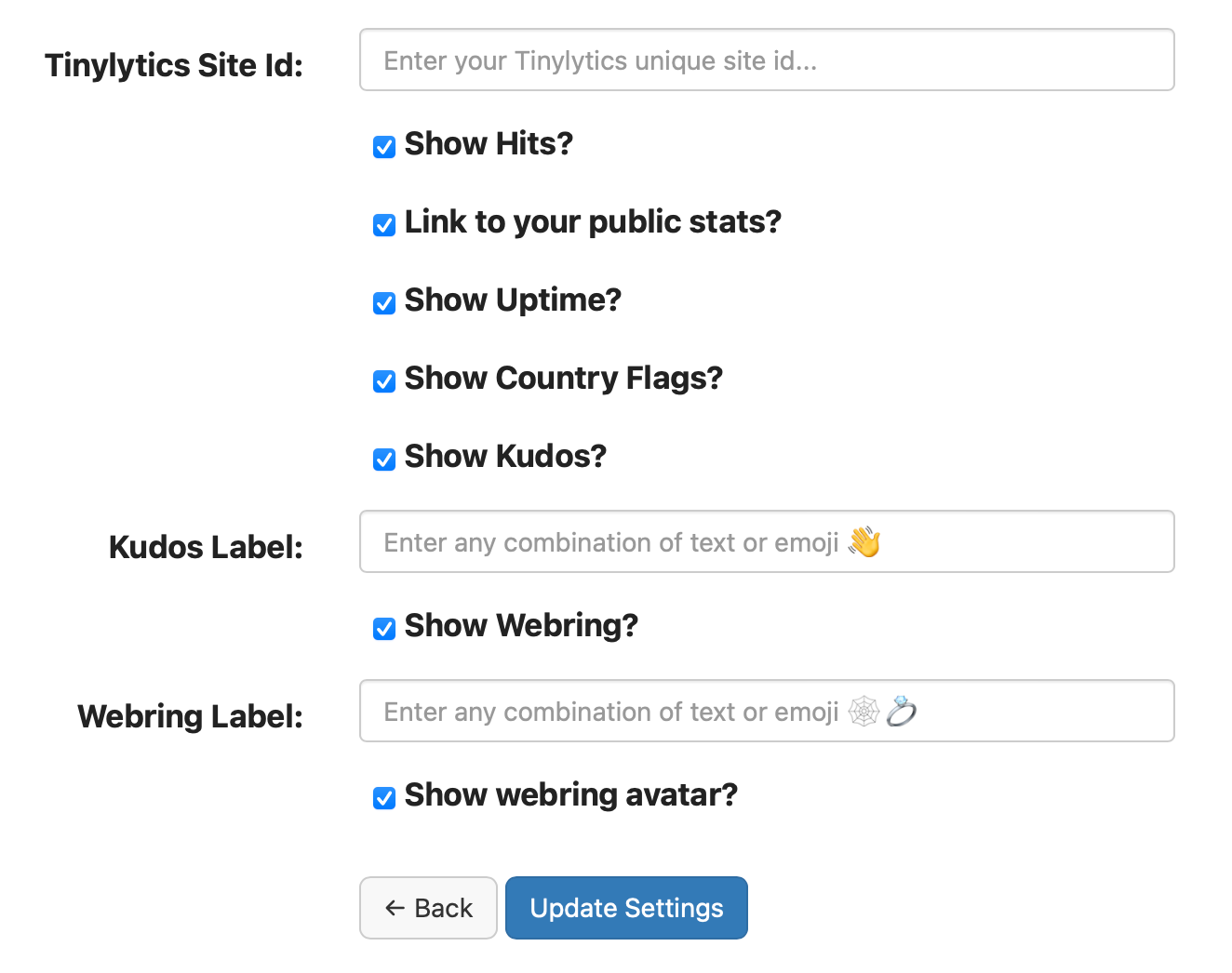
Task: Go back using the Back button
Action: pyautogui.click(x=428, y=908)
